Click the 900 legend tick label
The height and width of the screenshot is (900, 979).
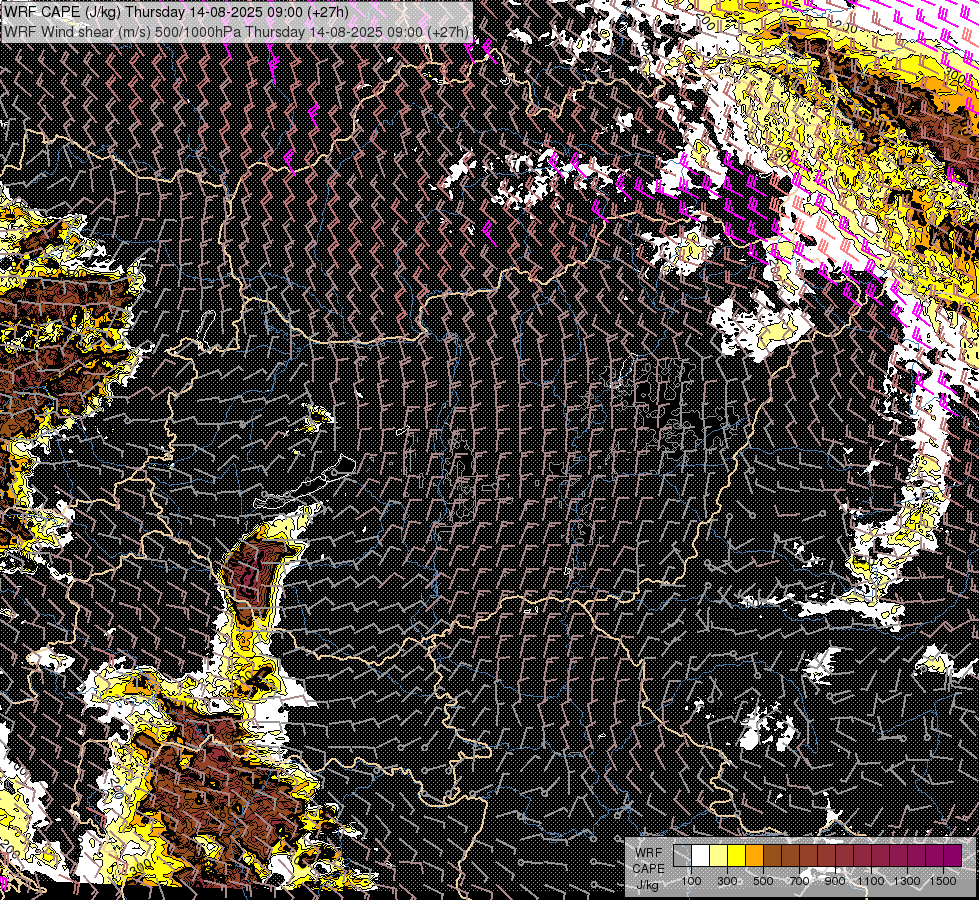pos(835,881)
